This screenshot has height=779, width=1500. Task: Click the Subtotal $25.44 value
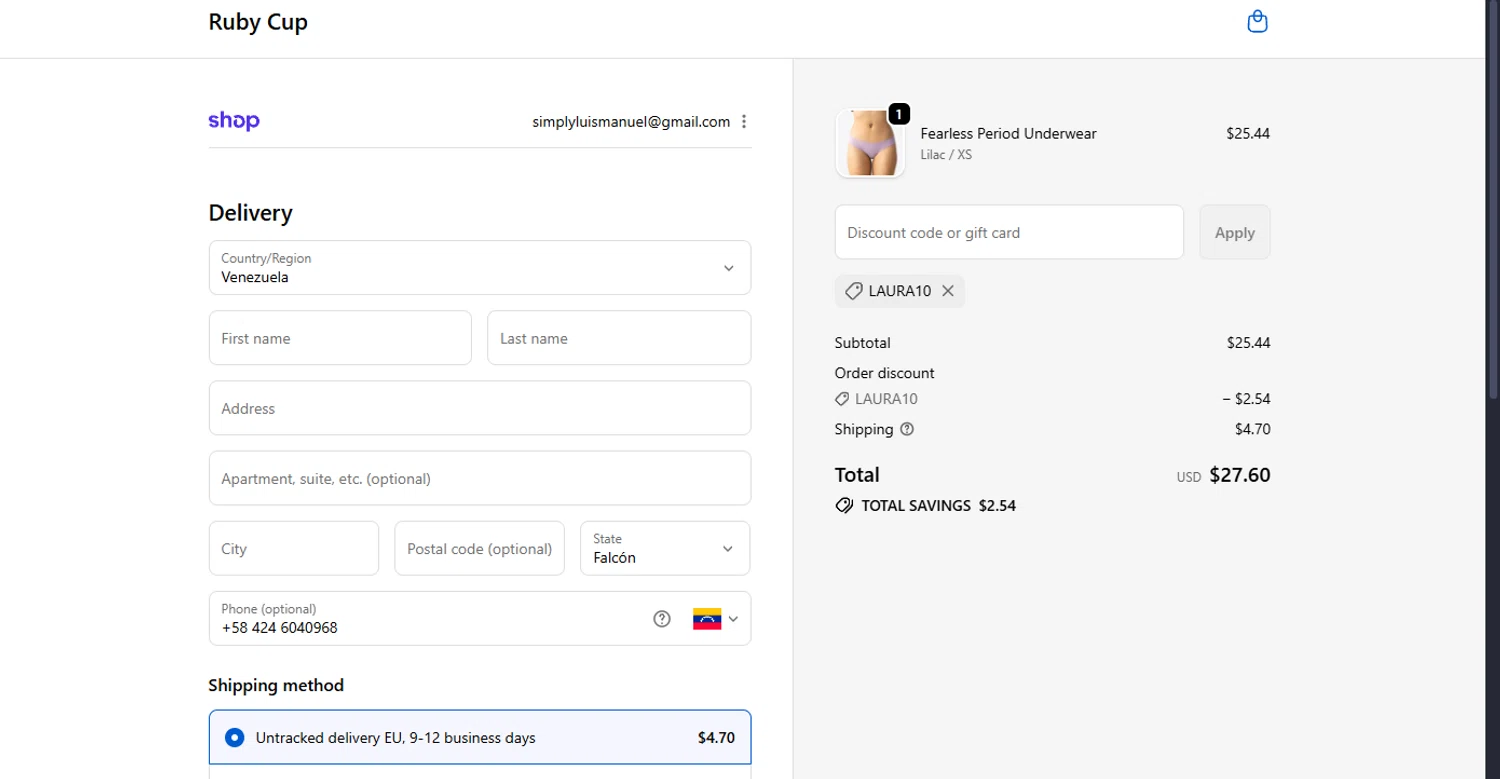tap(1249, 343)
